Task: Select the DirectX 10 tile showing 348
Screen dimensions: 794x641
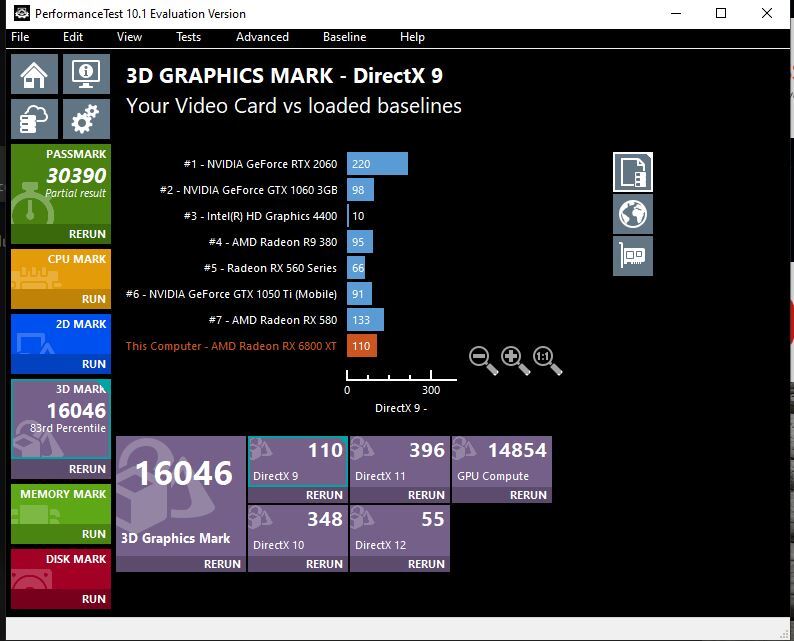Action: coord(298,531)
